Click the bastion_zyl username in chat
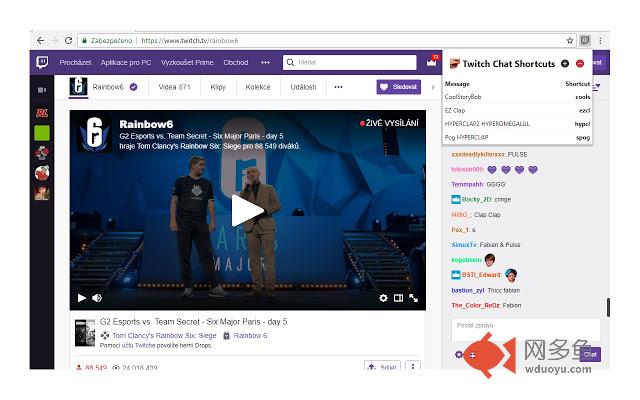 (468, 290)
